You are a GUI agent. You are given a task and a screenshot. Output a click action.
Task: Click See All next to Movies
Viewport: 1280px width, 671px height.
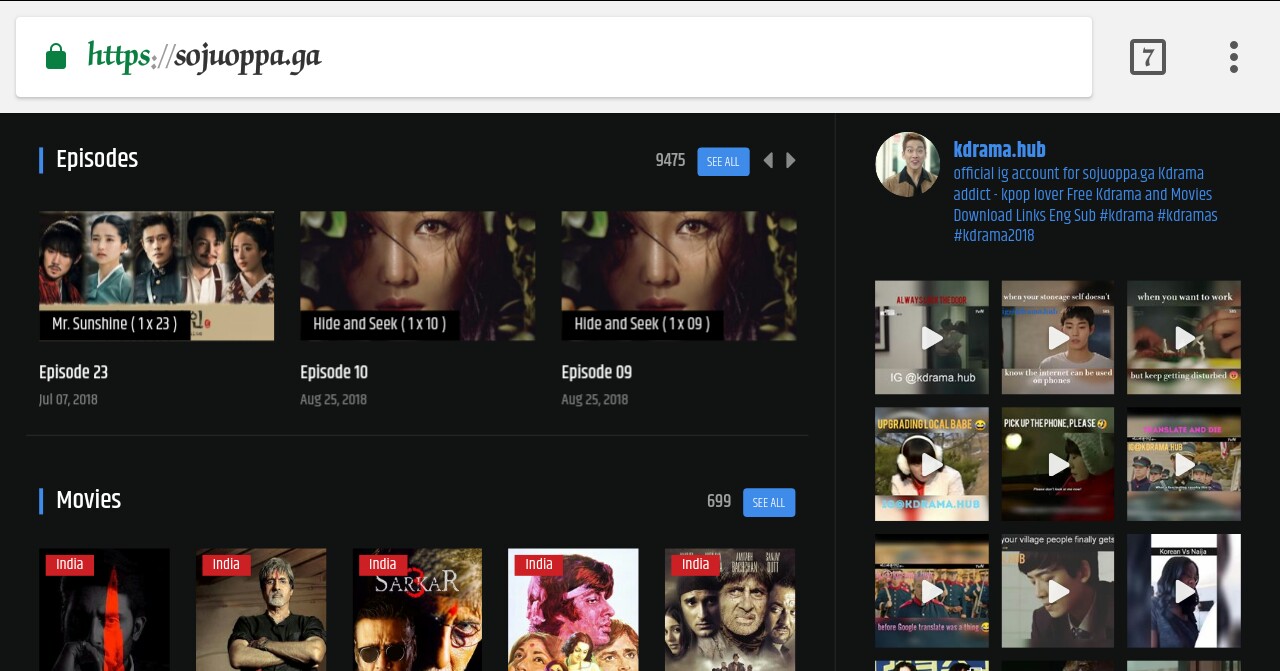click(769, 503)
